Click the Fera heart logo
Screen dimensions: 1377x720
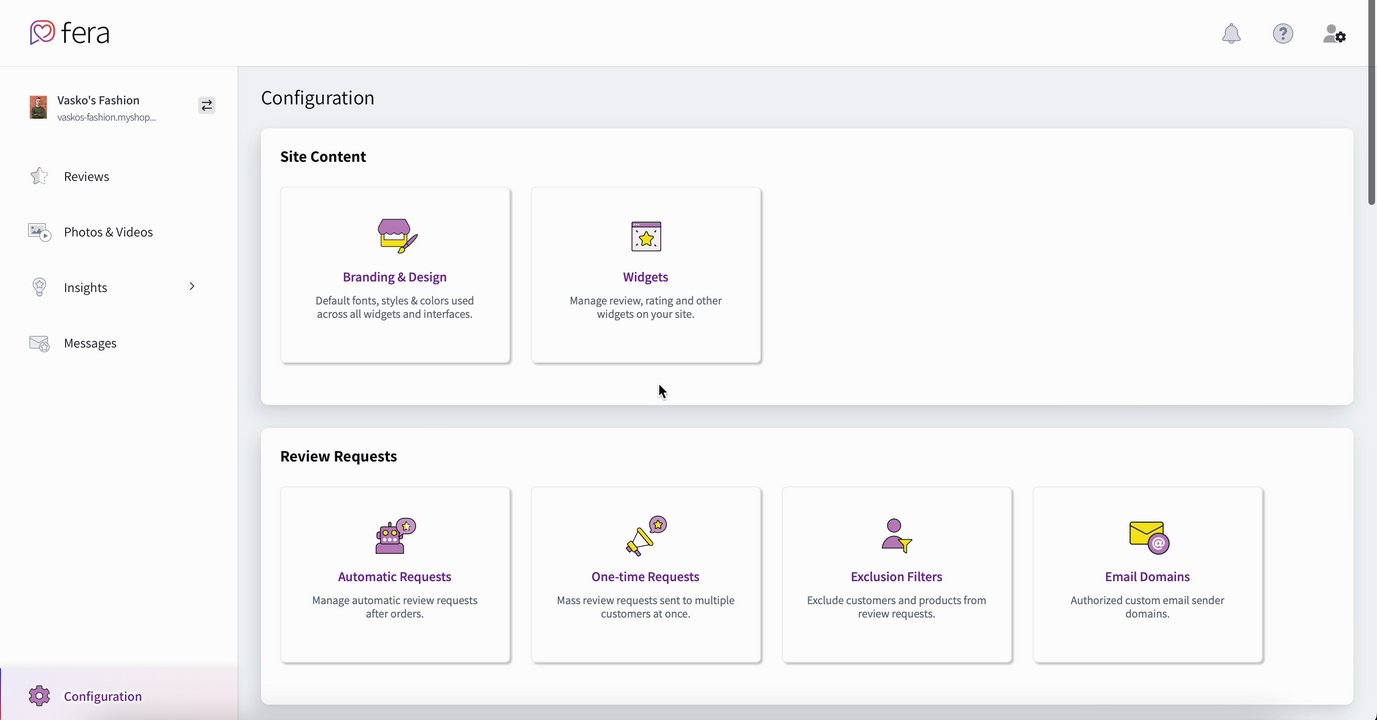tap(42, 33)
